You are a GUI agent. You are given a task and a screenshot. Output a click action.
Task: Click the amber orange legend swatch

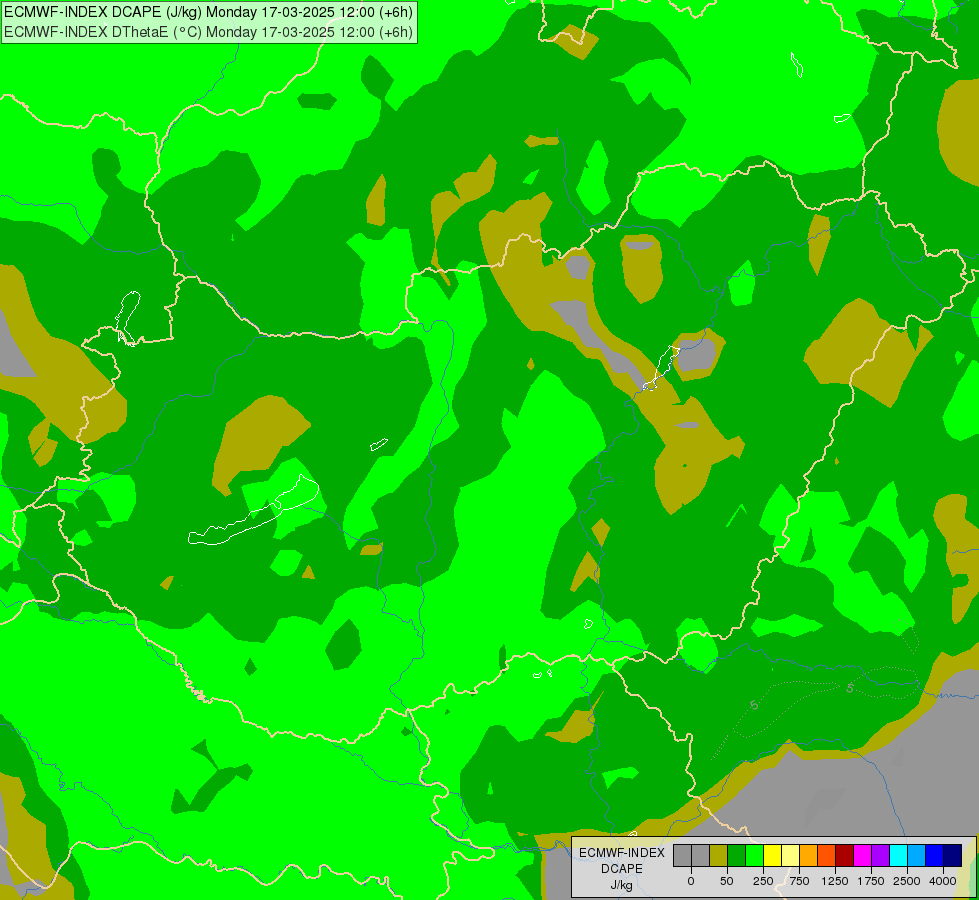(809, 855)
